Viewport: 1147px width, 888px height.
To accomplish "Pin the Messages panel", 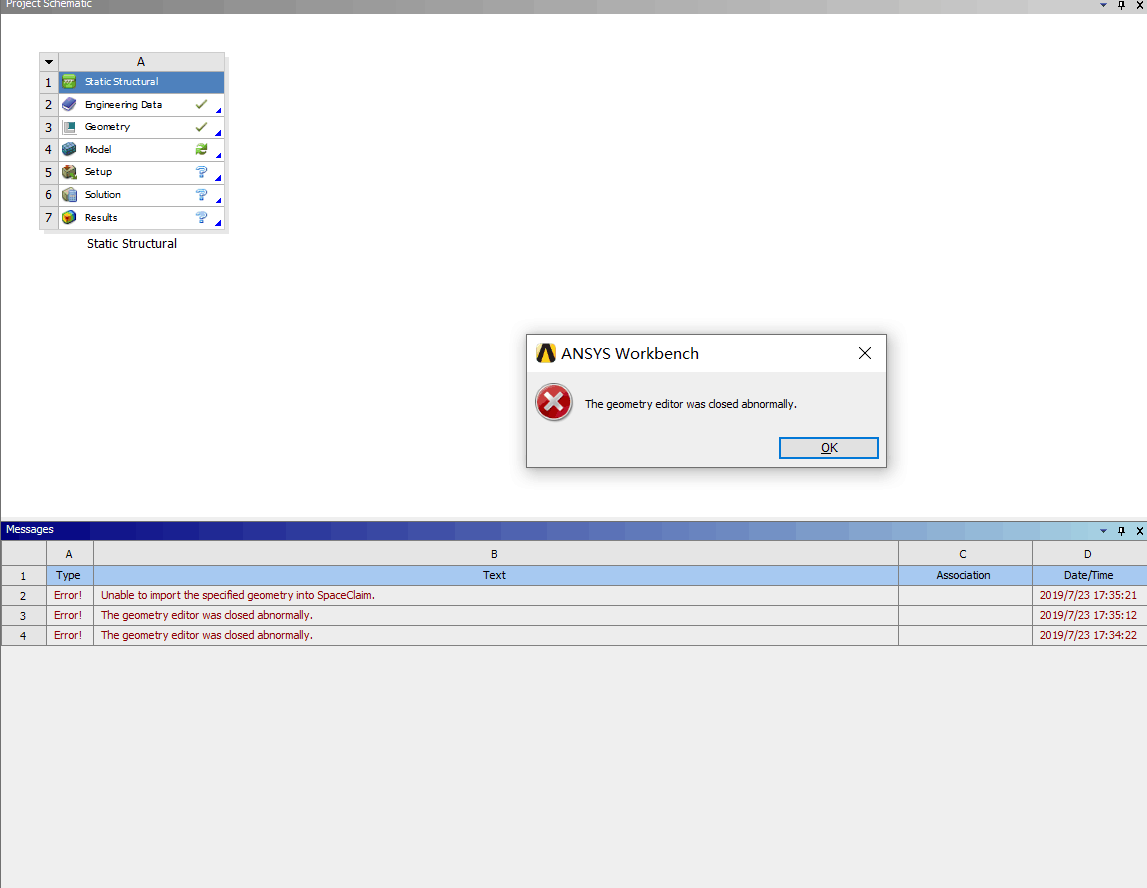I will click(1121, 530).
